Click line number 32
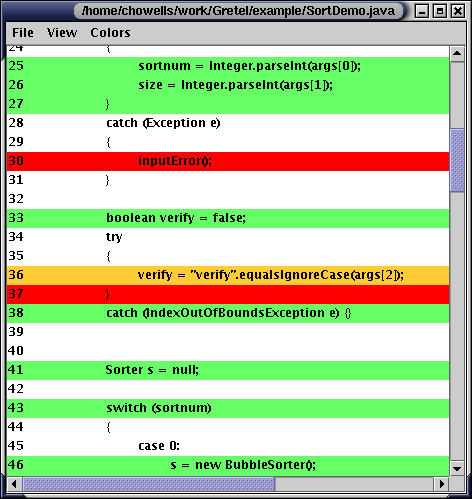 tap(16, 199)
